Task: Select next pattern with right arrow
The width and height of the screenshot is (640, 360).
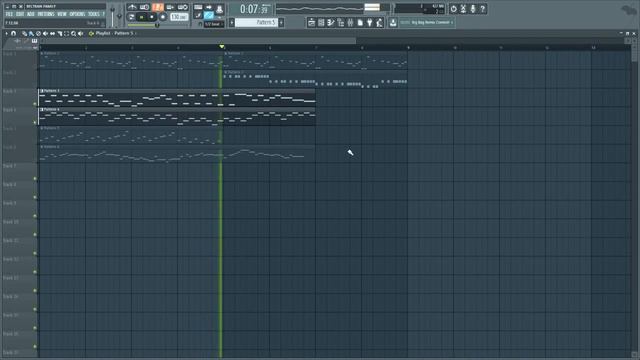Action: (281, 22)
